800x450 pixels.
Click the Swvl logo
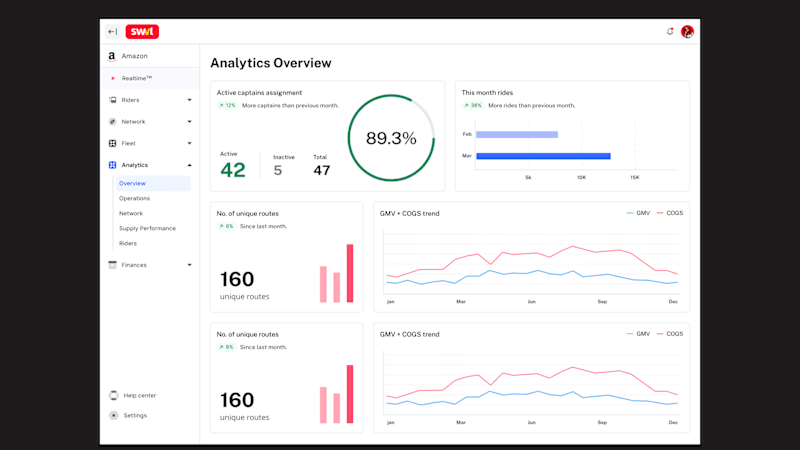(x=142, y=32)
